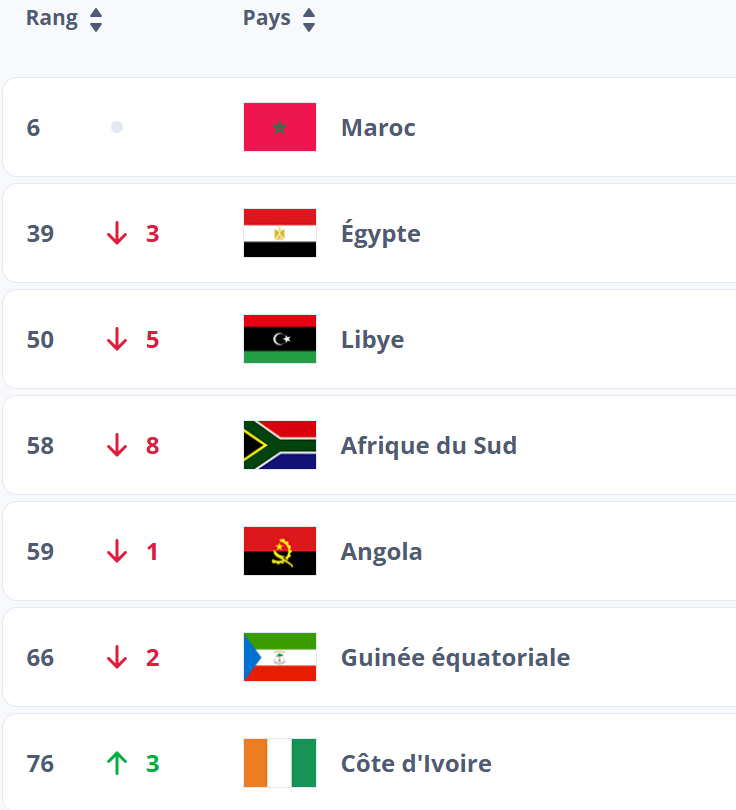Open the Afrique du Sud country entry
Screen dimensions: 736x810
tap(428, 445)
